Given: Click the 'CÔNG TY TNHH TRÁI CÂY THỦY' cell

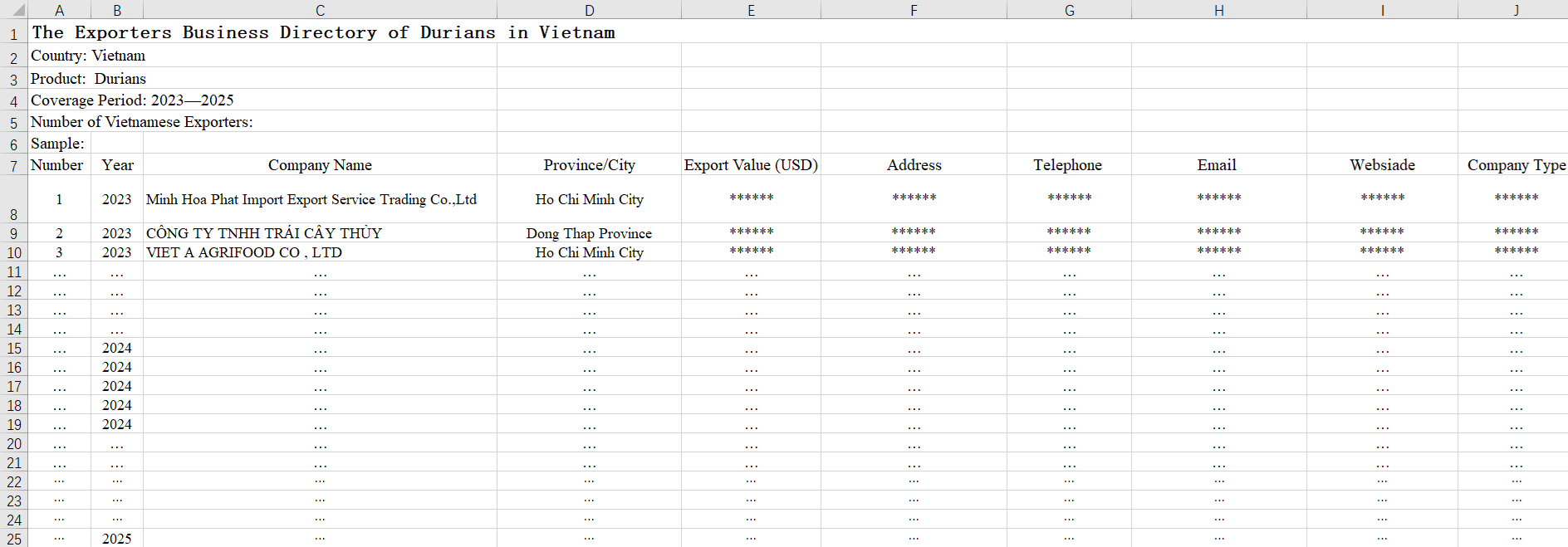Looking at the screenshot, I should click(x=264, y=233).
